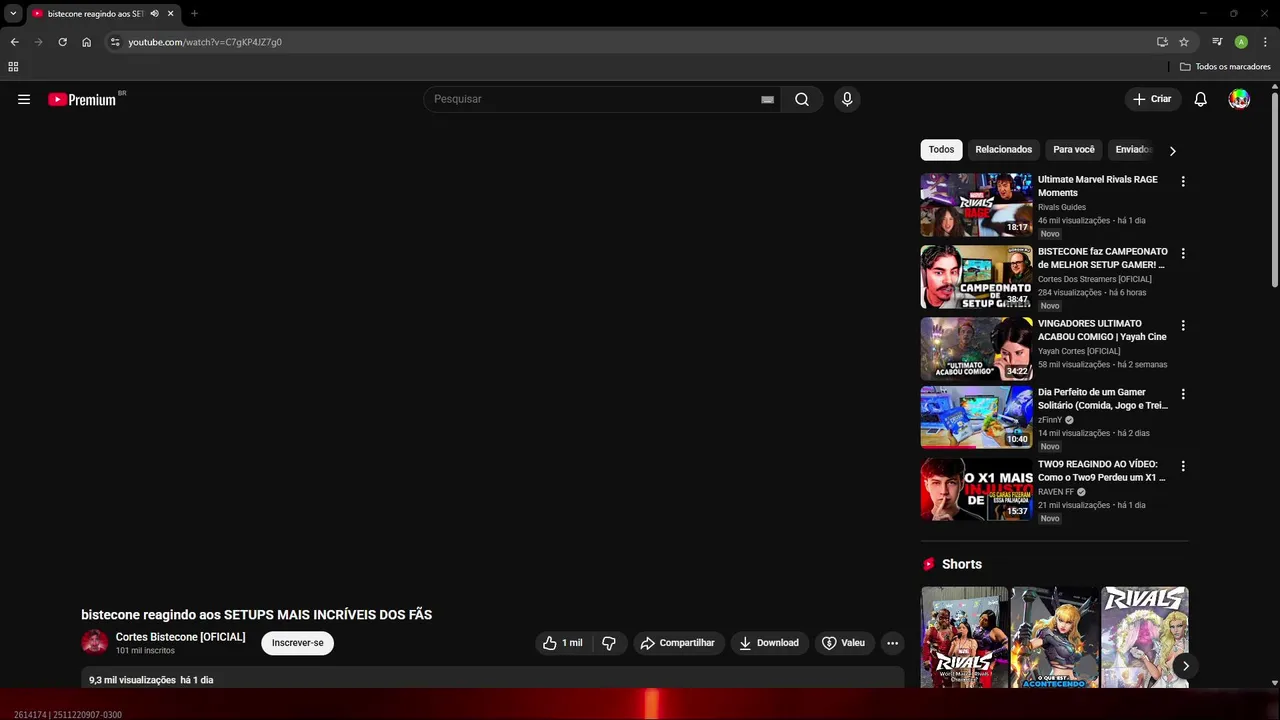
Task: Click the Criar button
Action: pos(1152,99)
